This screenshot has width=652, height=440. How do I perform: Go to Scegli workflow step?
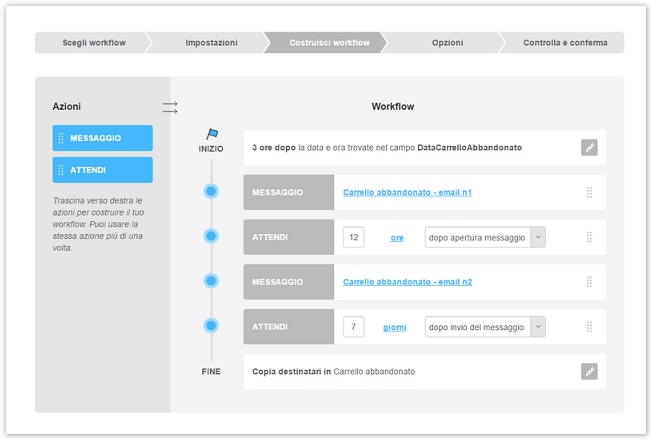coord(94,43)
